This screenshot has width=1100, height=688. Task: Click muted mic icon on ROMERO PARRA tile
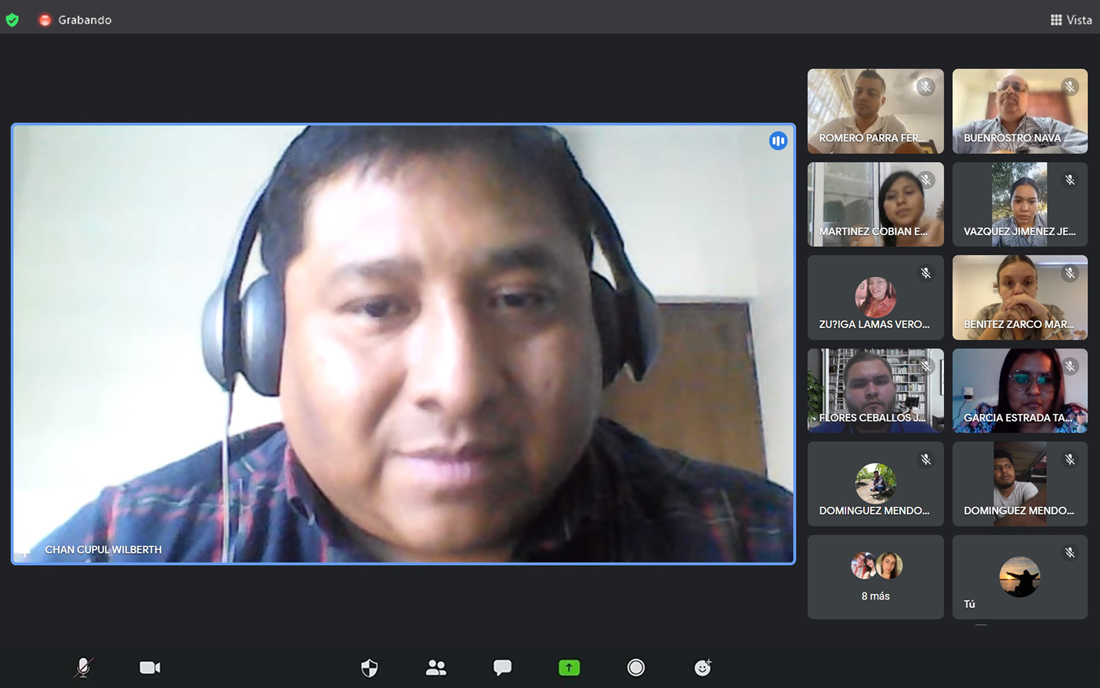click(926, 87)
